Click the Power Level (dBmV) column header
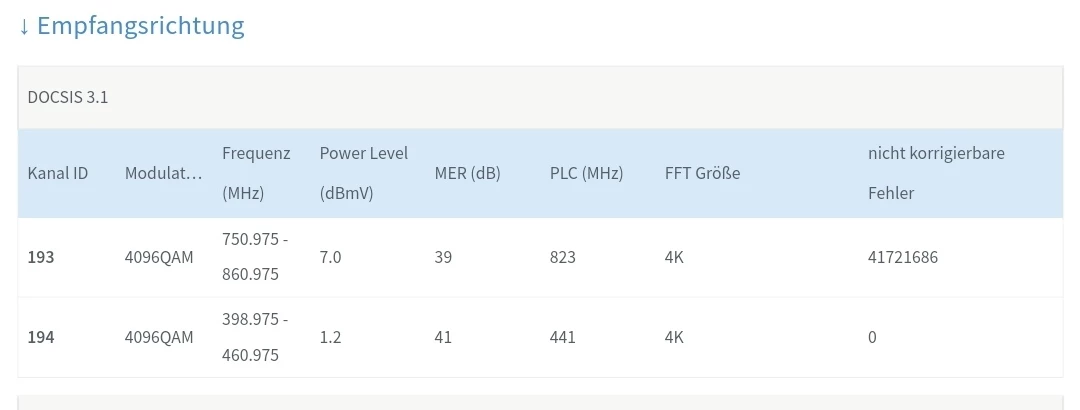Screen dimensions: 1080x410 point(364,173)
